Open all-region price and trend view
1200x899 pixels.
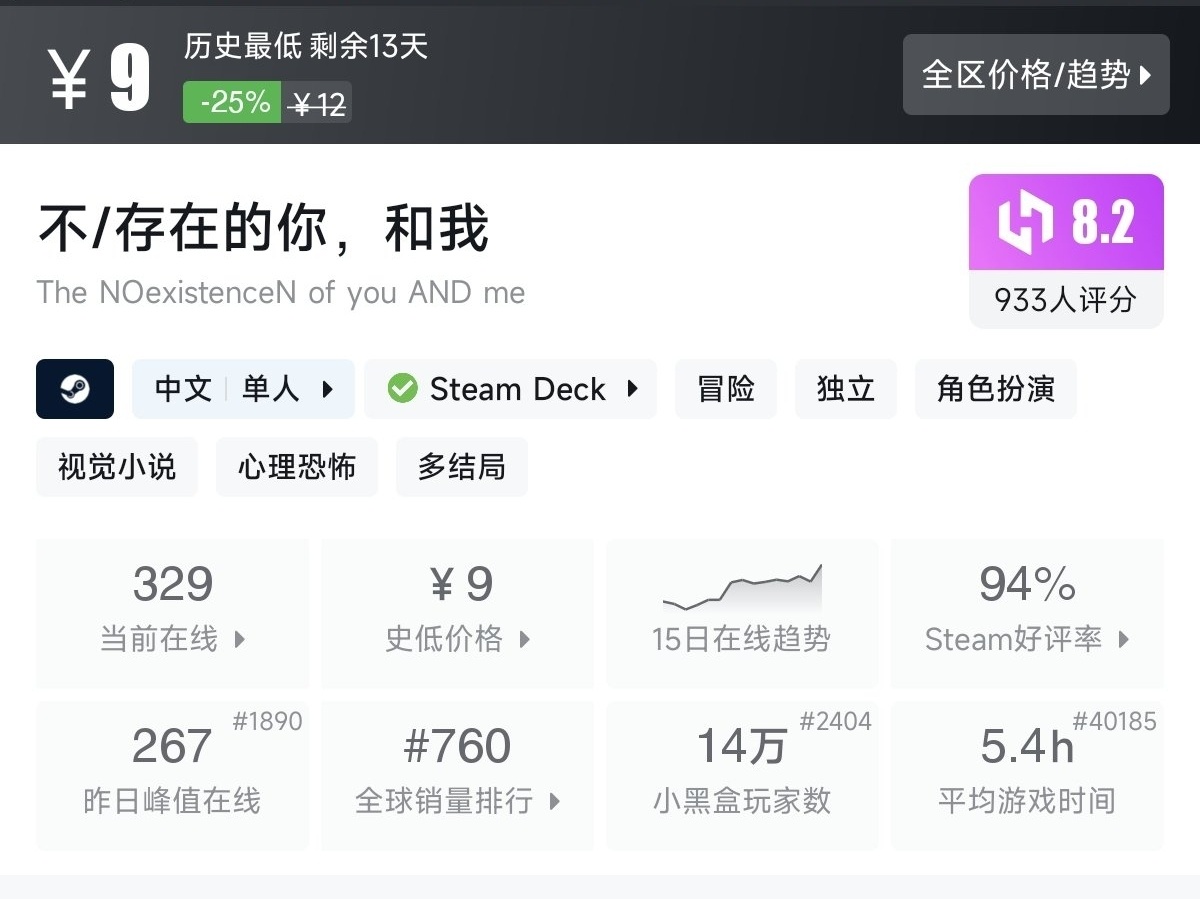(x=1035, y=75)
